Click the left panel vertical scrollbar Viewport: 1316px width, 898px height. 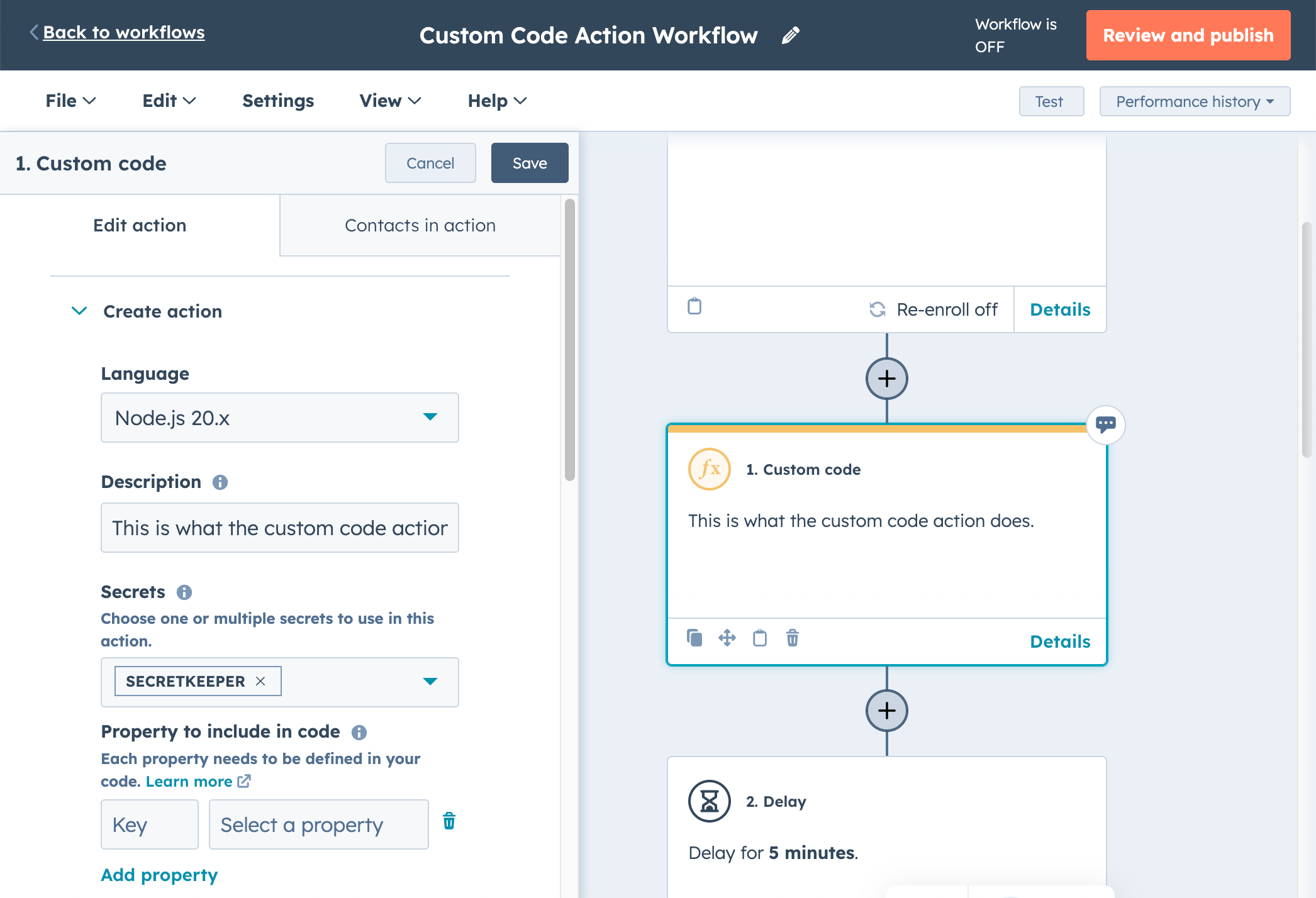[x=570, y=340]
